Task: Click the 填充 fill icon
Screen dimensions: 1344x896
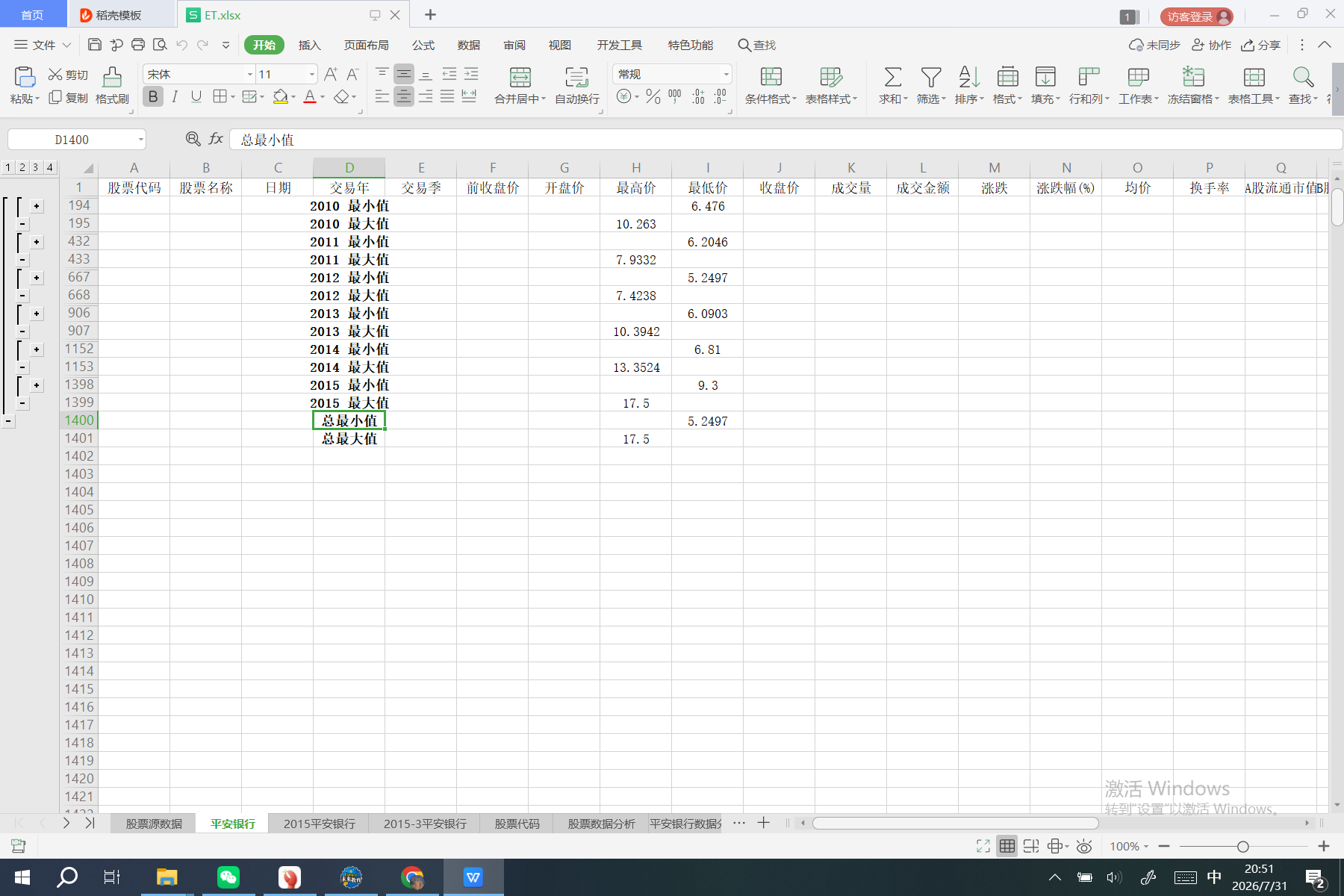Action: point(1045,77)
